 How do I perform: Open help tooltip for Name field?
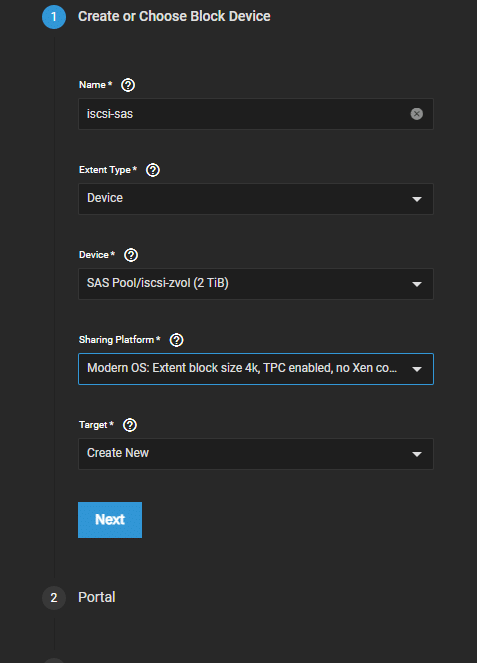tap(128, 85)
